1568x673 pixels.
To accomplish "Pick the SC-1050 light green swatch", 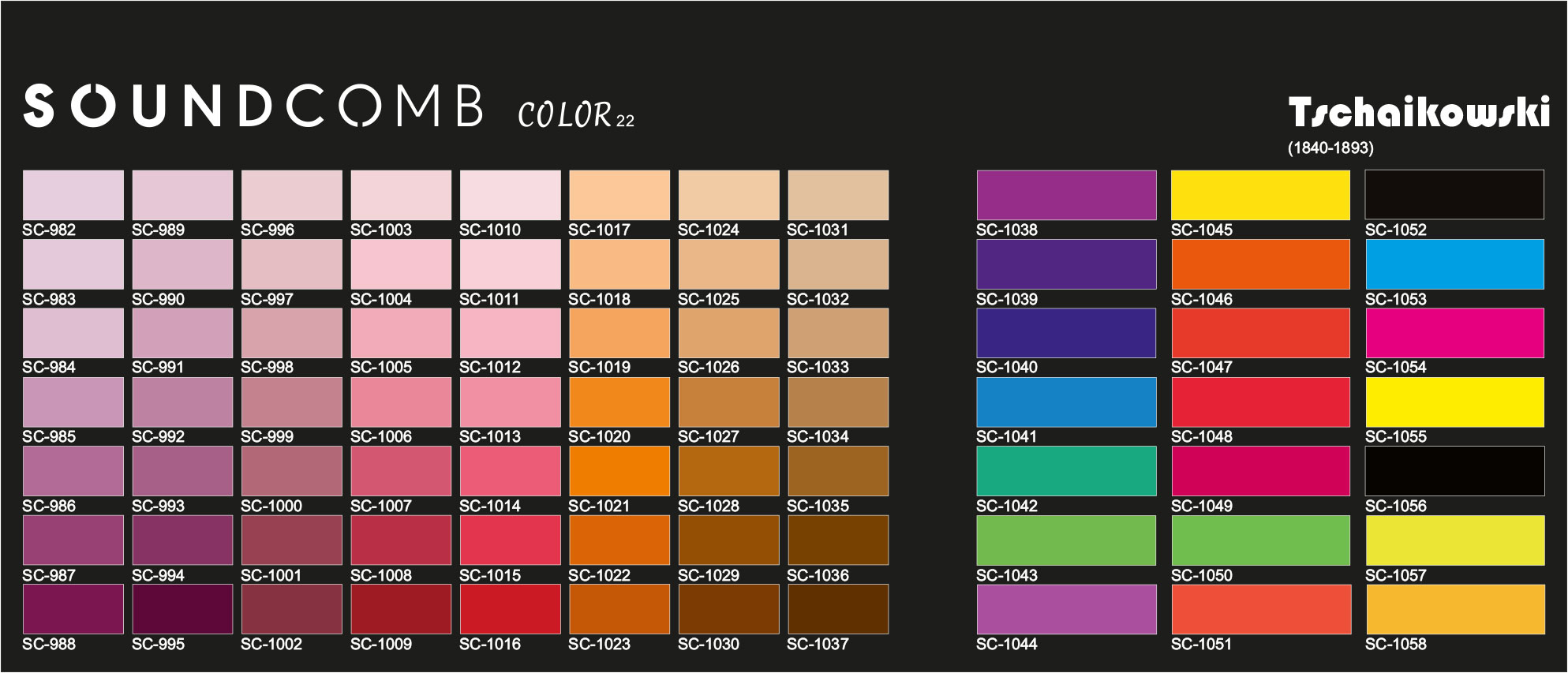I will [x=1261, y=540].
